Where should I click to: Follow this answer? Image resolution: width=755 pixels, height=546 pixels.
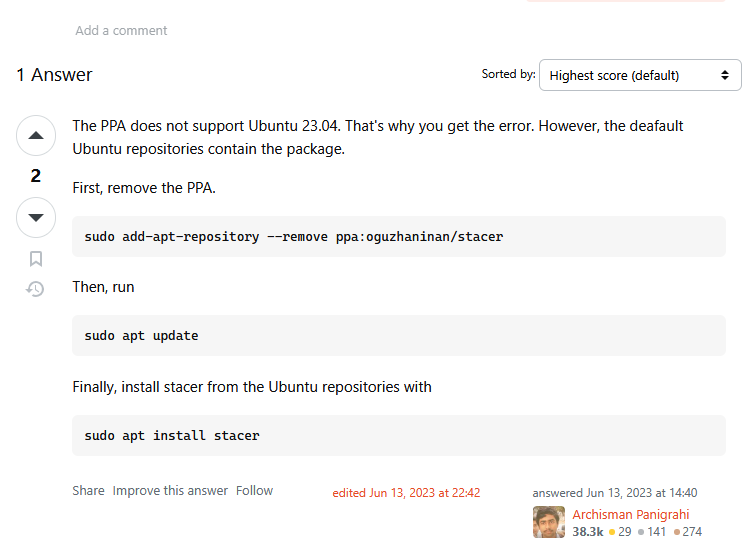(x=254, y=490)
